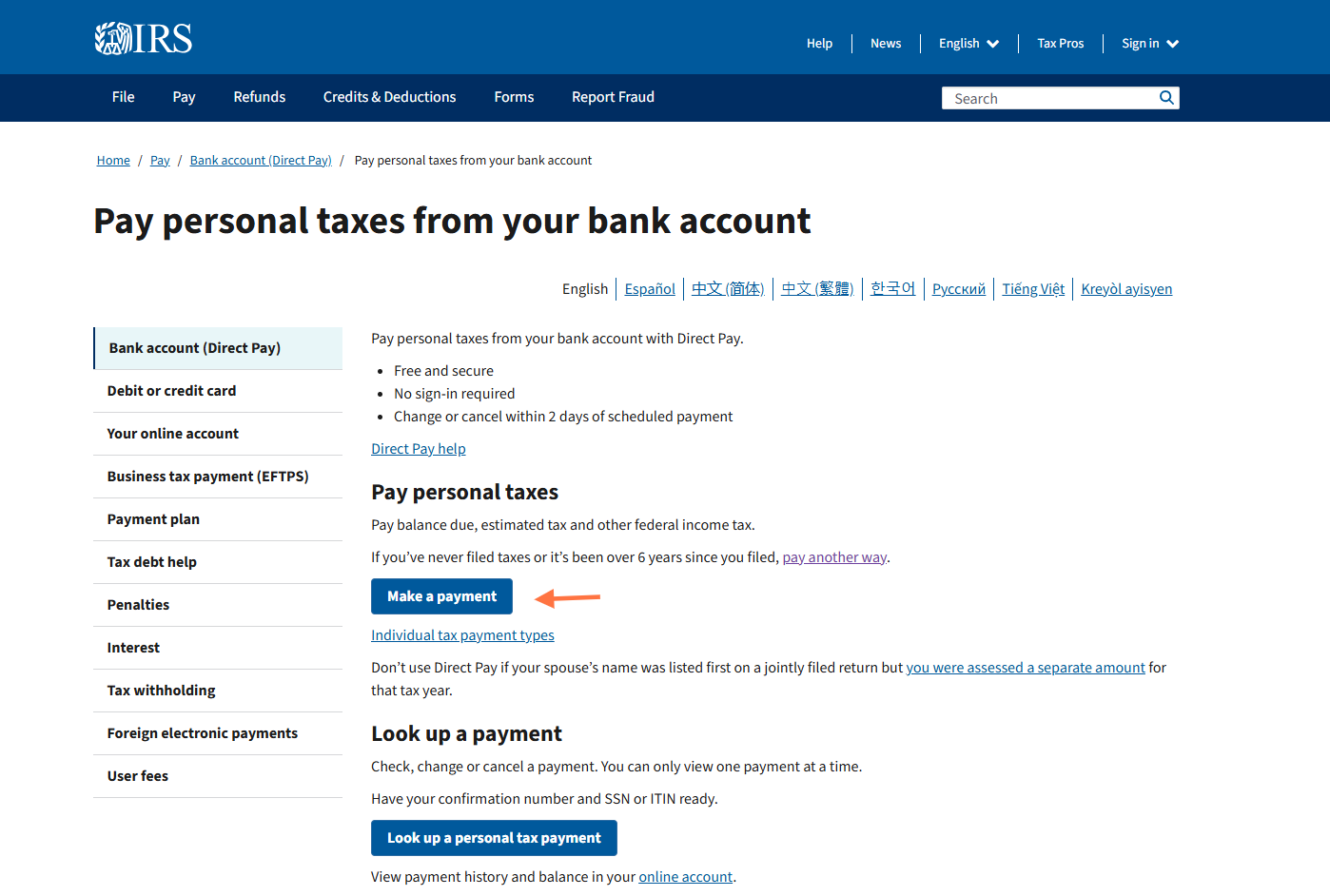The width and height of the screenshot is (1330, 896).
Task: Open the Credits & Deductions menu
Action: (389, 97)
